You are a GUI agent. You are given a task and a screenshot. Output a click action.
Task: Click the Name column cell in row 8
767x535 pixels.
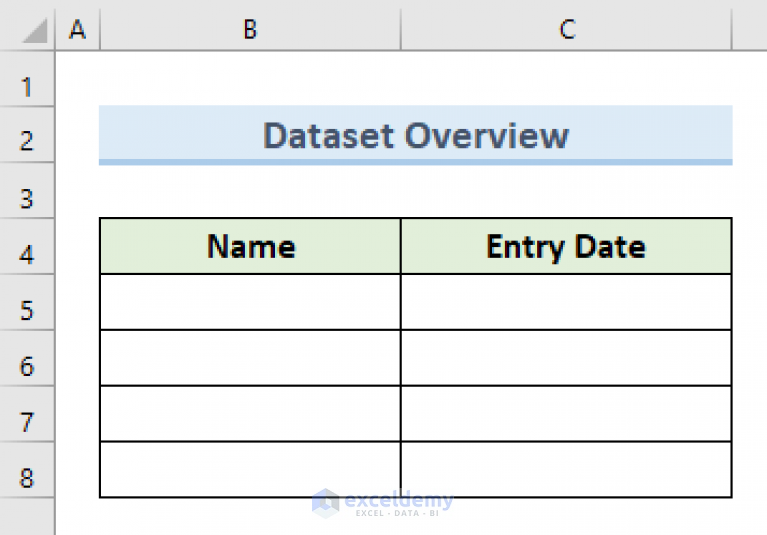250,469
